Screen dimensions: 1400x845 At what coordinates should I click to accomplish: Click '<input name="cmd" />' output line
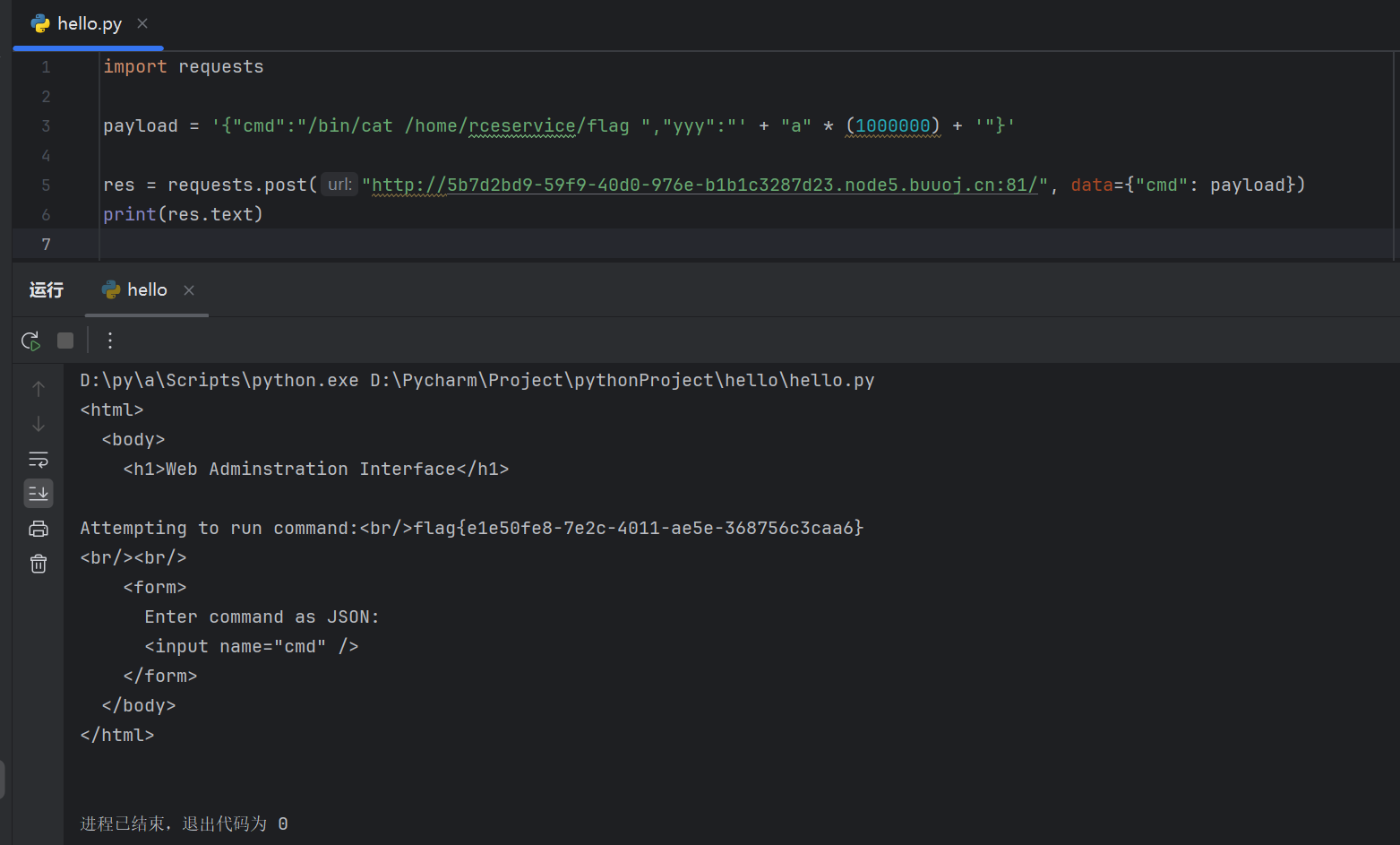pos(252,646)
